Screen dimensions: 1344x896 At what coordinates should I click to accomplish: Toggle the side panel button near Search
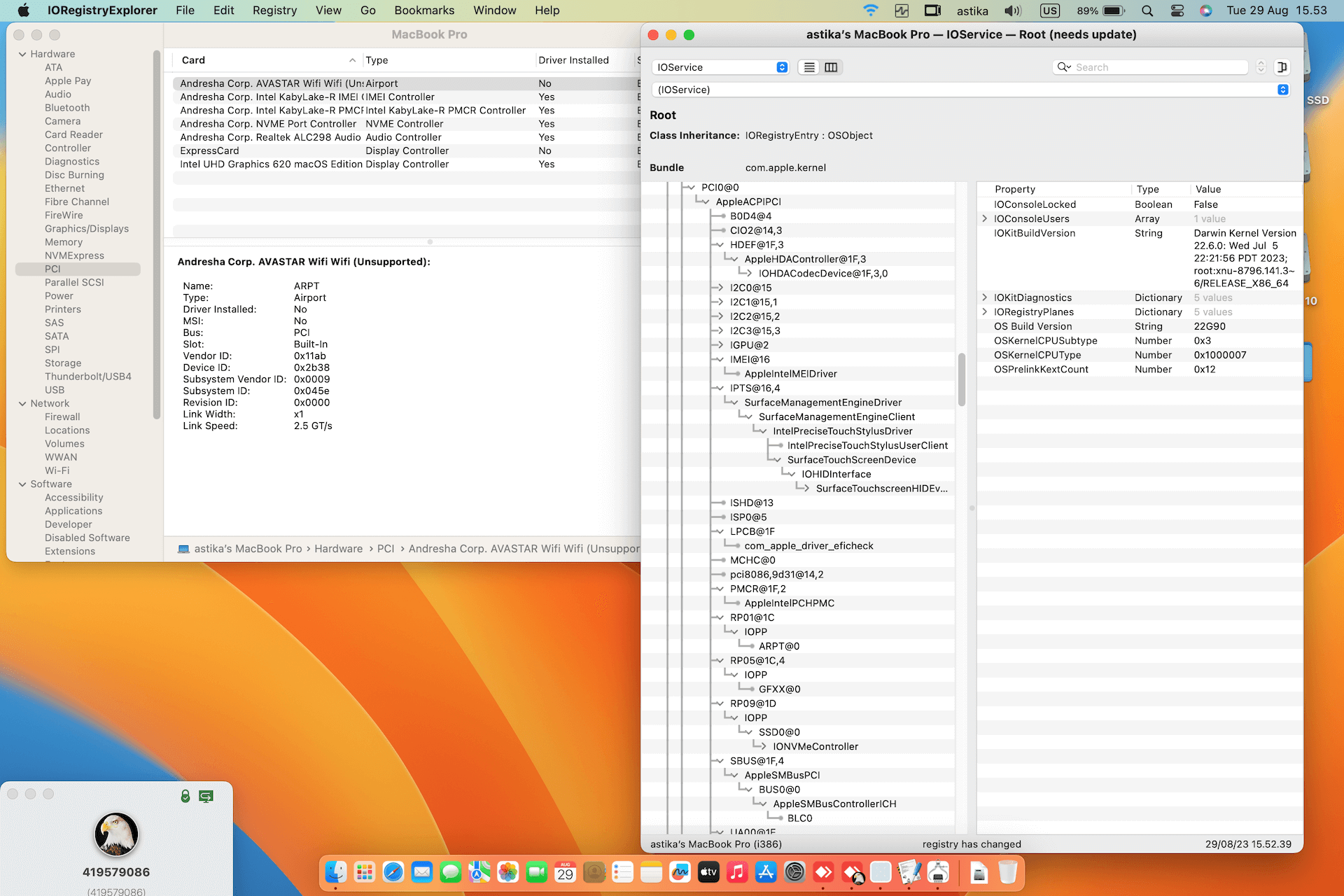click(1282, 67)
